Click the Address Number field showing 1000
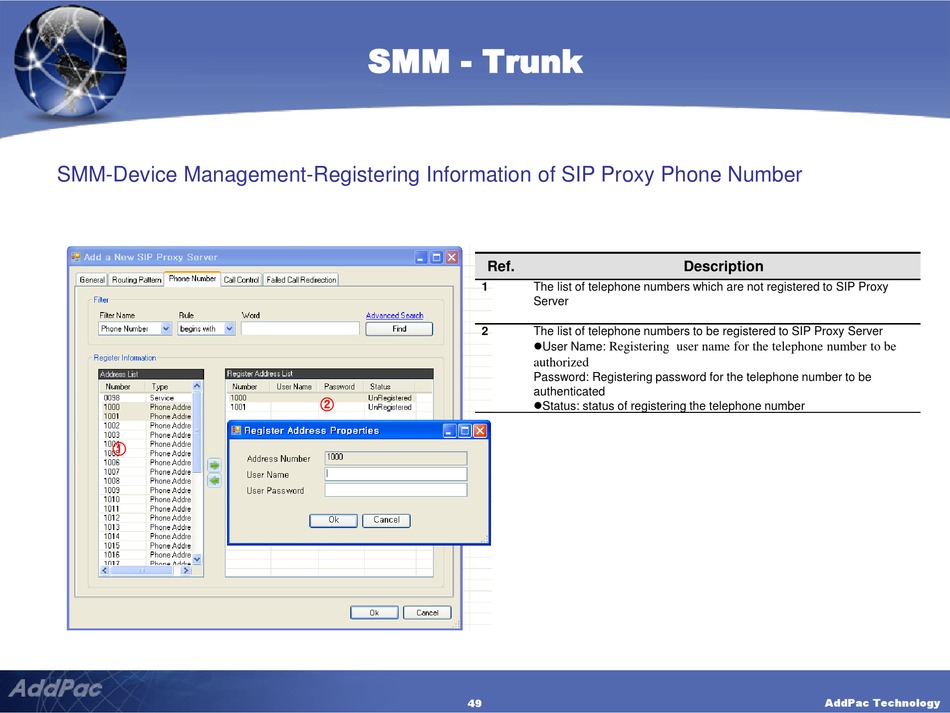The width and height of the screenshot is (950, 713). coord(396,457)
